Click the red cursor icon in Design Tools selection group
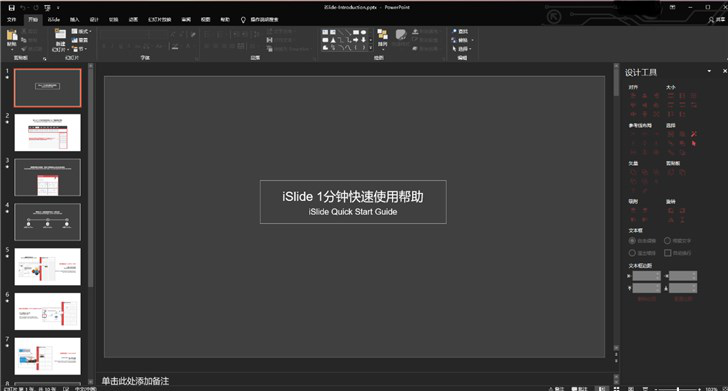Screen dimensions: 728x391 (x=694, y=143)
